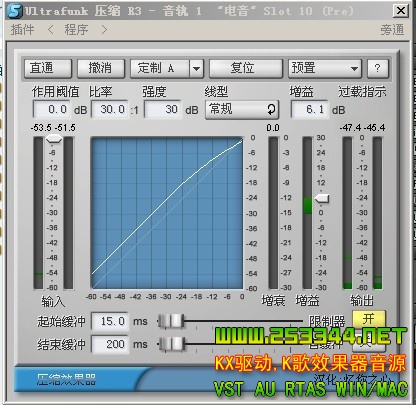Open the 预置 presets dropdown
The width and height of the screenshot is (416, 405).
click(x=325, y=68)
